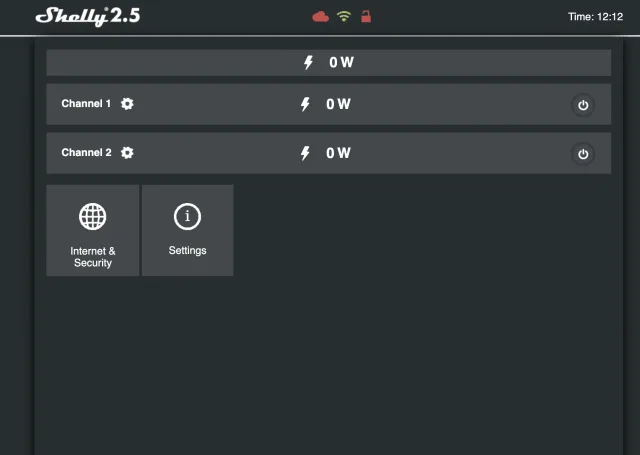This screenshot has width=640, height=455.
Task: Click the Channel 2 label
Action: (86, 153)
